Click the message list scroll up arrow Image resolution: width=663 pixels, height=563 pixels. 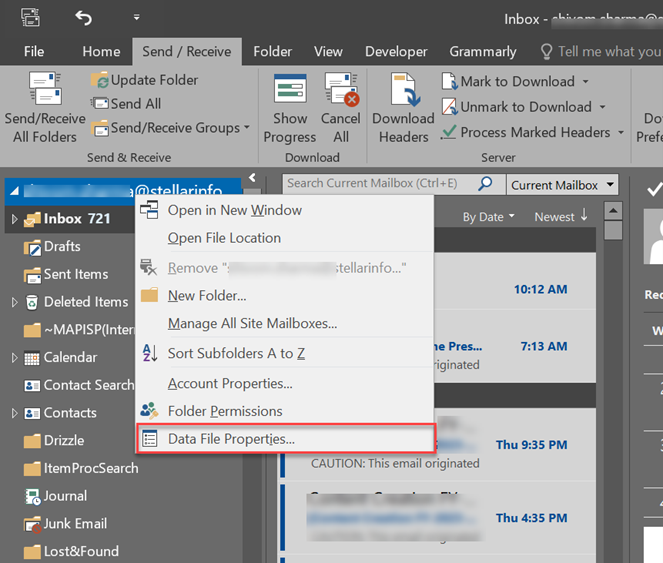pyautogui.click(x=613, y=211)
